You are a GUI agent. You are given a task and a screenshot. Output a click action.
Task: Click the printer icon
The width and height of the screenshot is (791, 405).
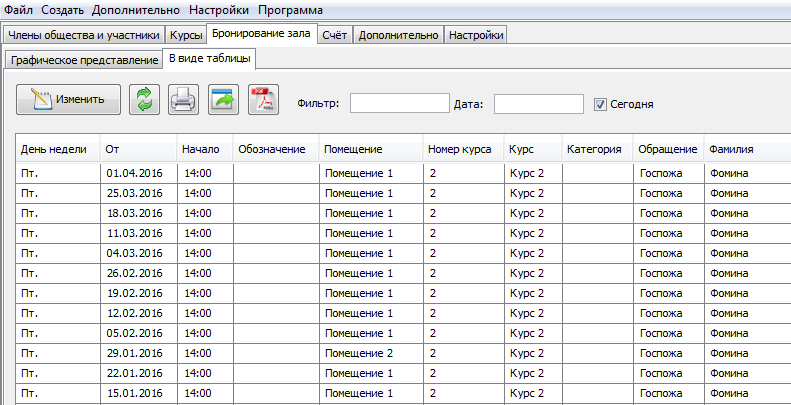(184, 99)
